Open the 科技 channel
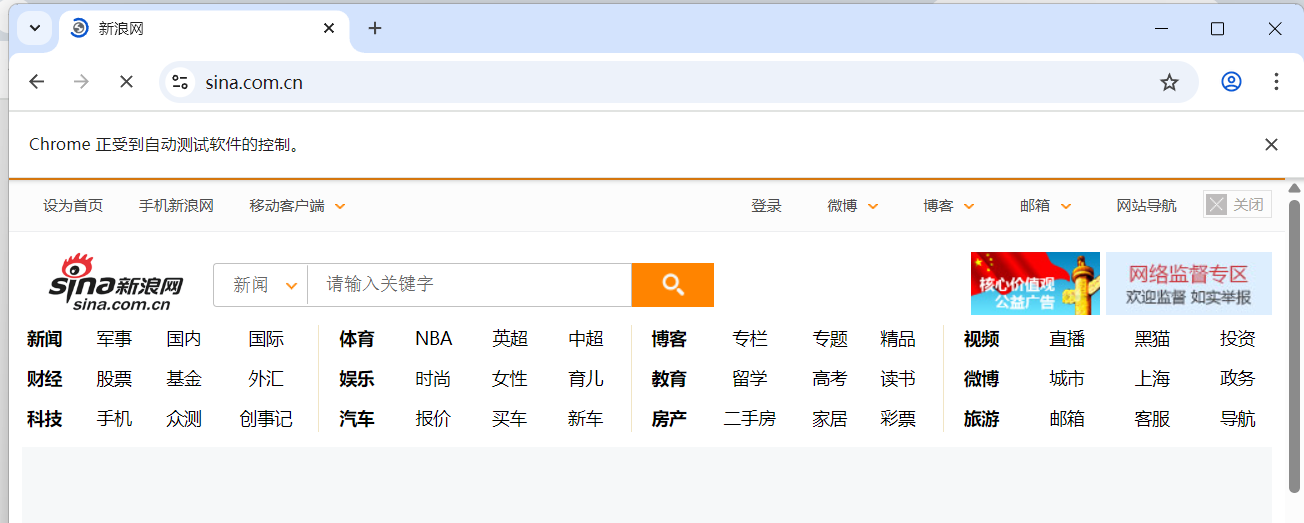The height and width of the screenshot is (523, 1304). tap(44, 419)
